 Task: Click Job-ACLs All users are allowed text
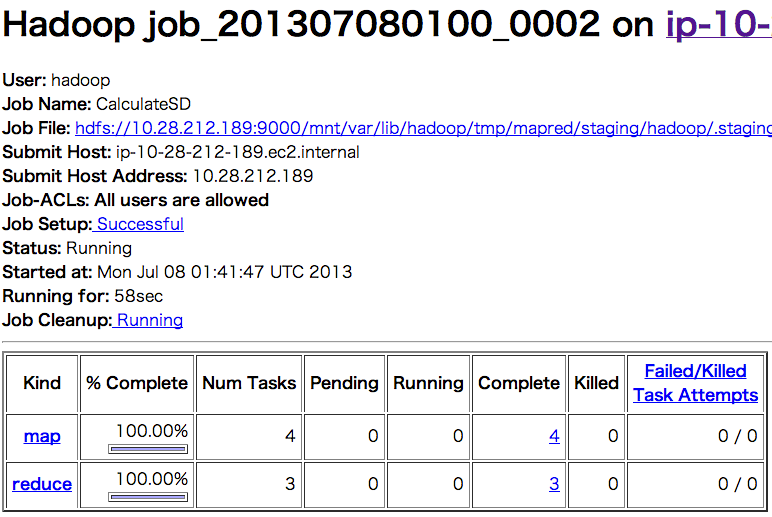(135, 200)
